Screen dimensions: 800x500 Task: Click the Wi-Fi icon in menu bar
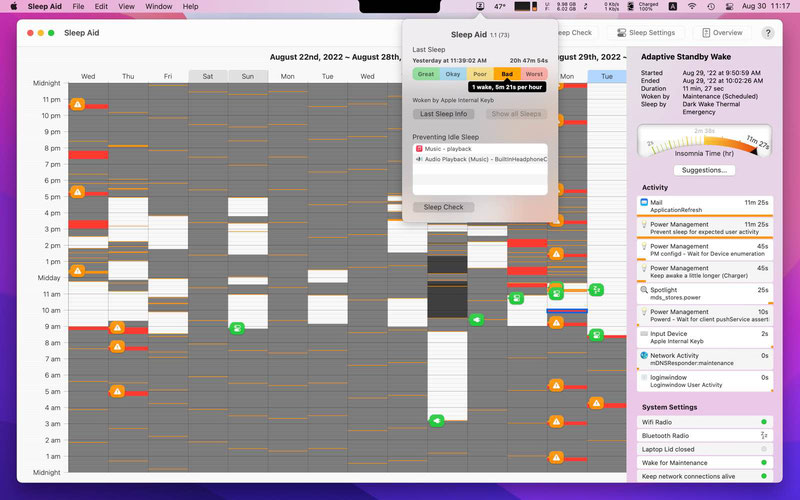(x=692, y=6)
